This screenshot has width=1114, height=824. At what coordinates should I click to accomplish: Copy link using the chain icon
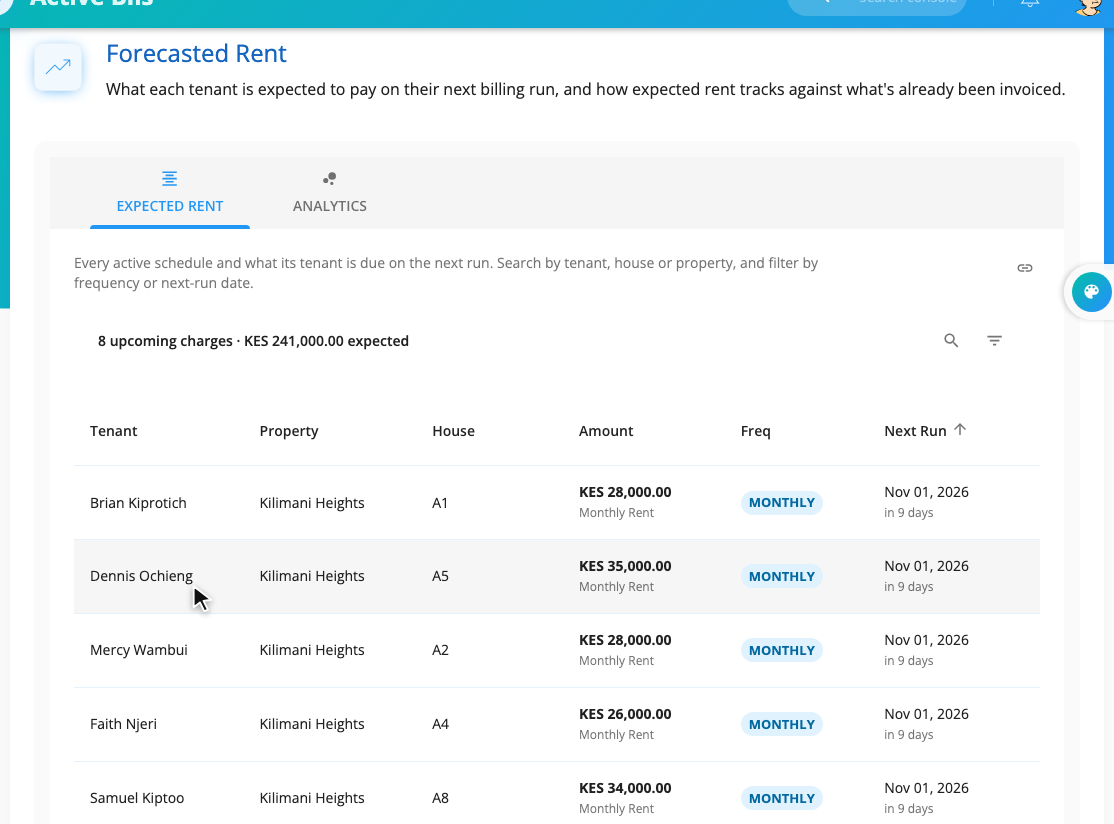pos(1024,268)
